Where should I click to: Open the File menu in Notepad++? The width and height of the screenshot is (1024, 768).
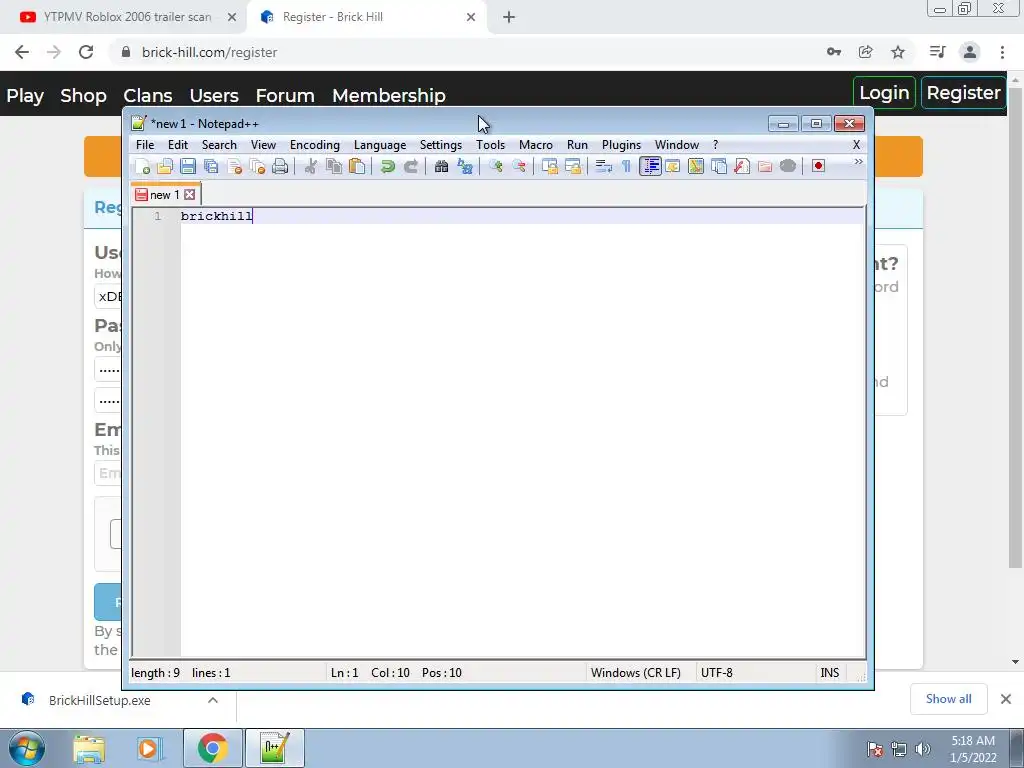pos(145,144)
